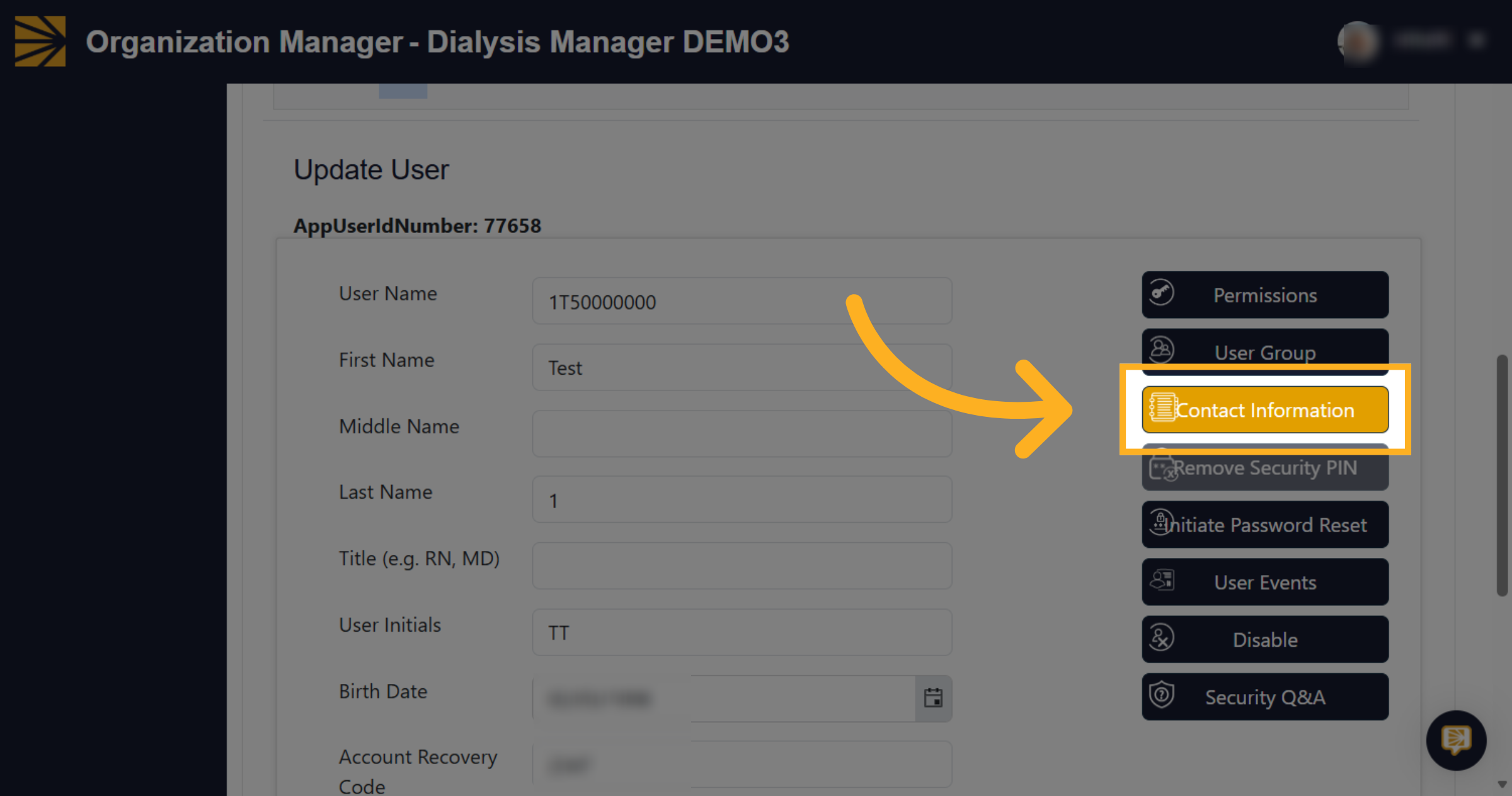The height and width of the screenshot is (796, 1512).
Task: Click the scroll-down arrow at page bottom
Action: 1503,785
